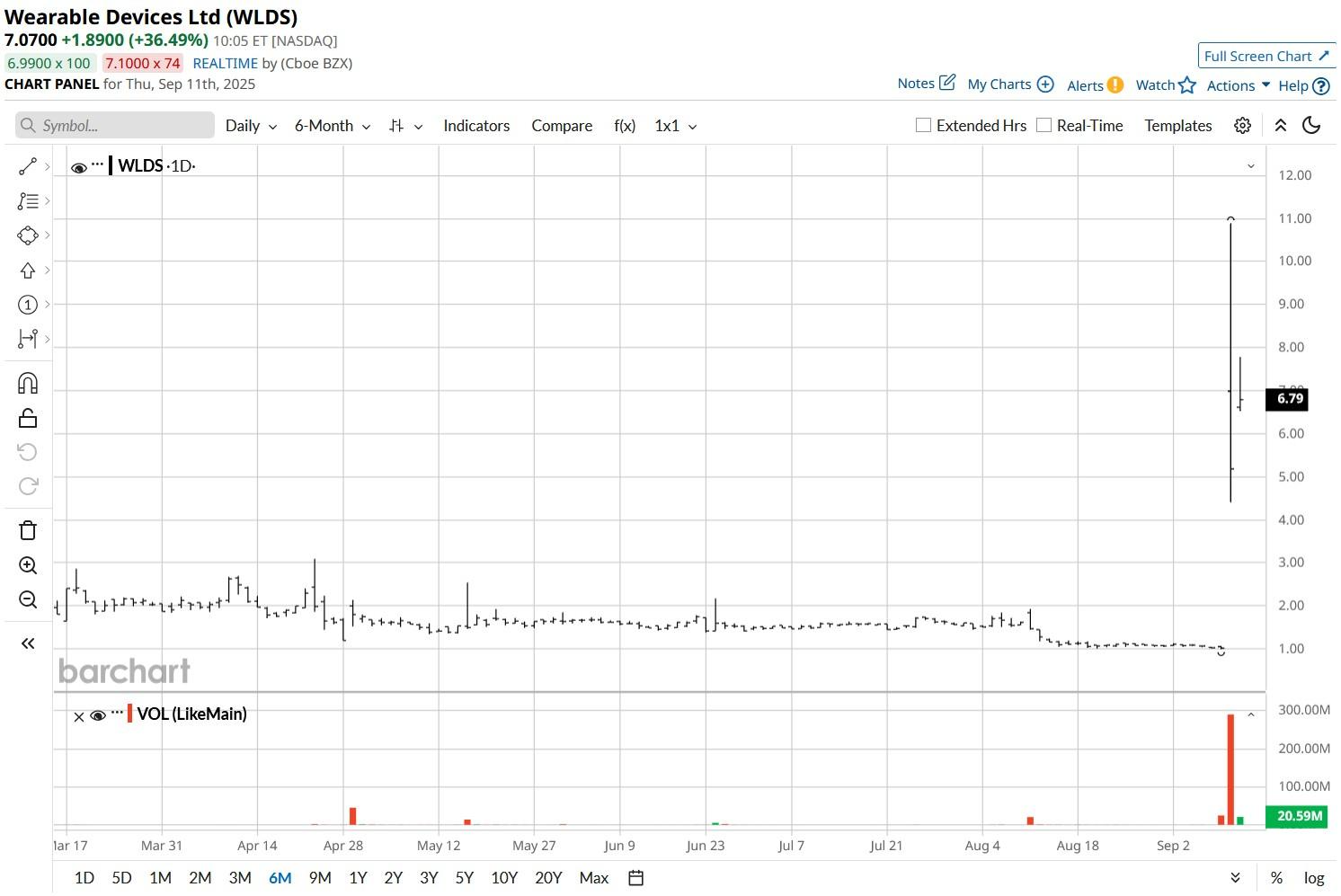The width and height of the screenshot is (1341, 896).
Task: Select the 1M time range
Action: coord(160,878)
